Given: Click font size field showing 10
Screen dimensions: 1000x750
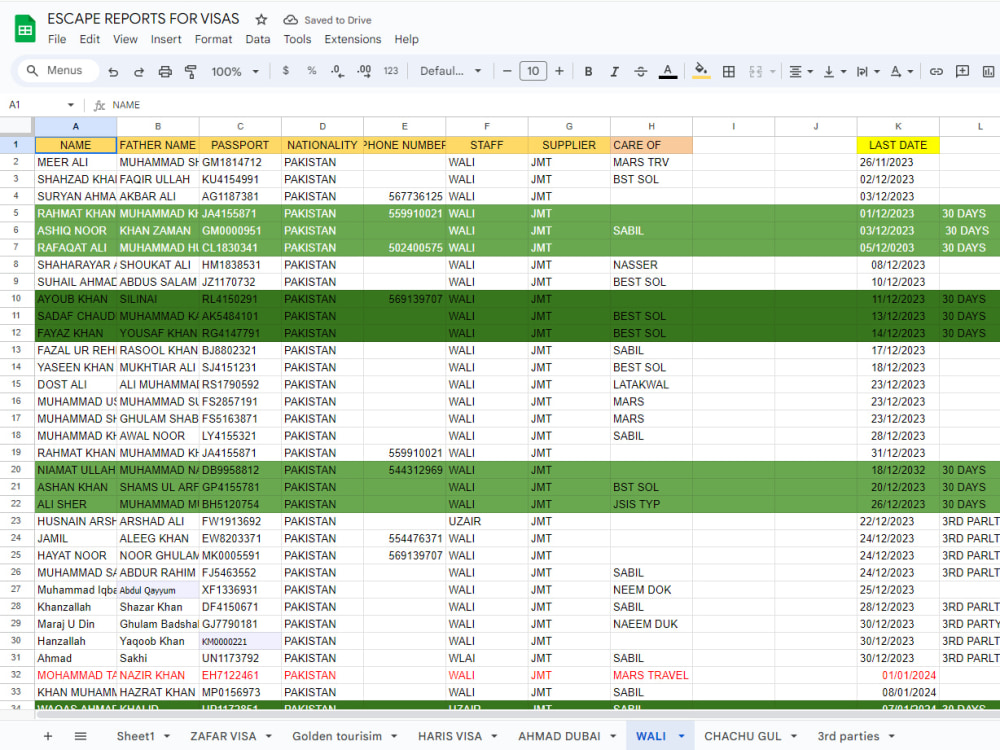Looking at the screenshot, I should [533, 71].
